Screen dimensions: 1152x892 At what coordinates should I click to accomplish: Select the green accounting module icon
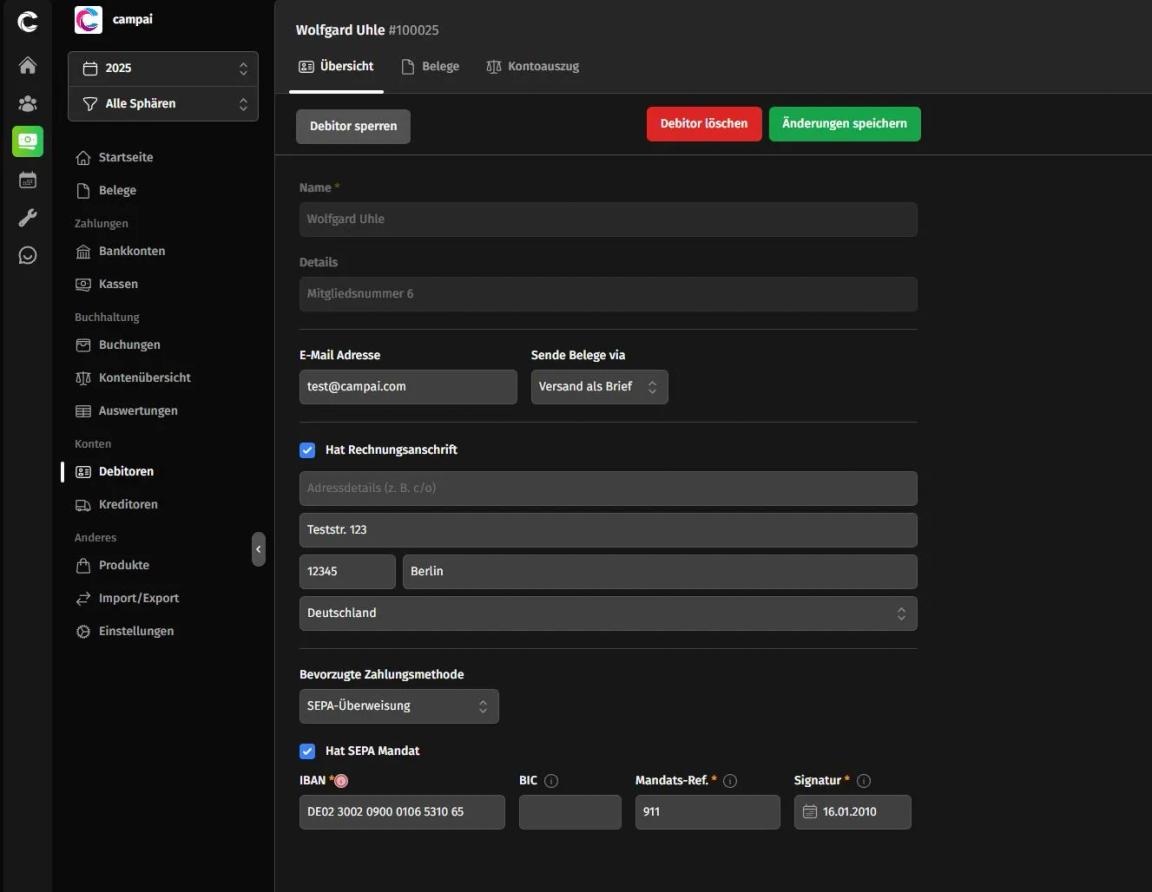click(x=27, y=141)
